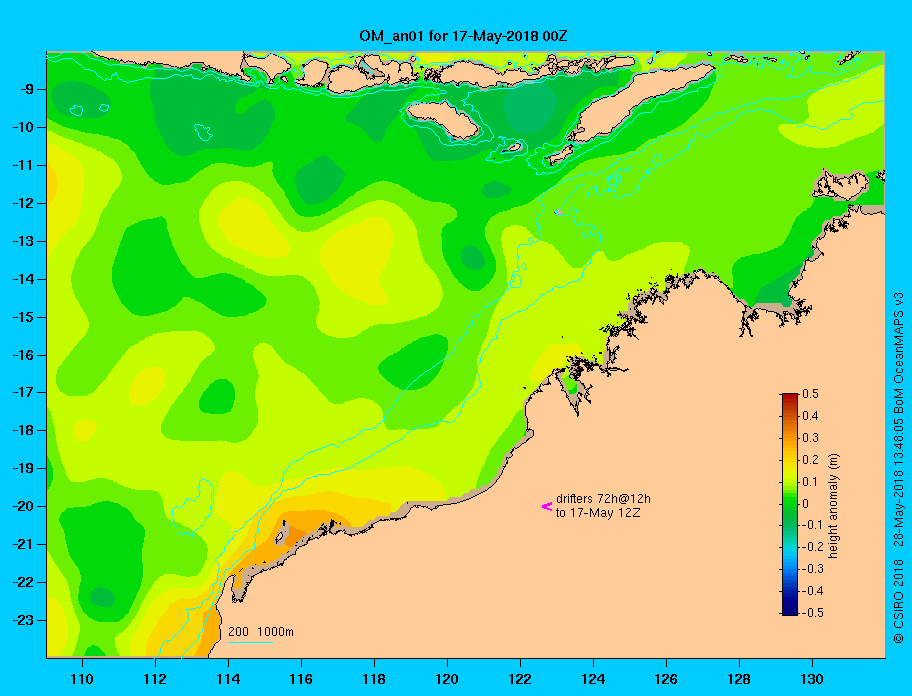Click longitude tick label '112'
The height and width of the screenshot is (696, 912).
click(155, 679)
